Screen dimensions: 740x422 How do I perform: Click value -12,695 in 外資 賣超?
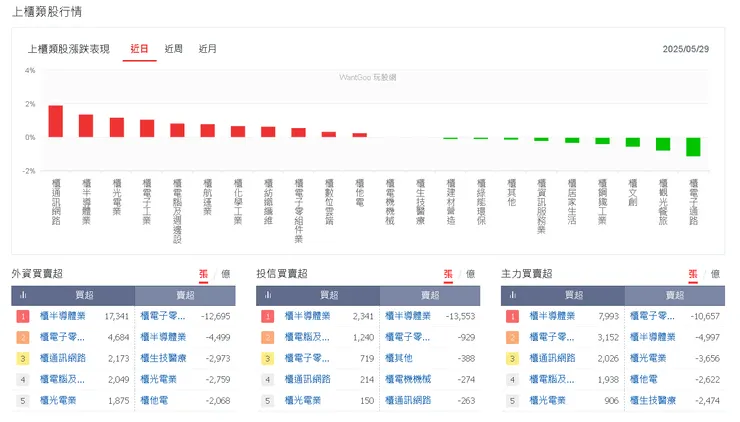216,316
